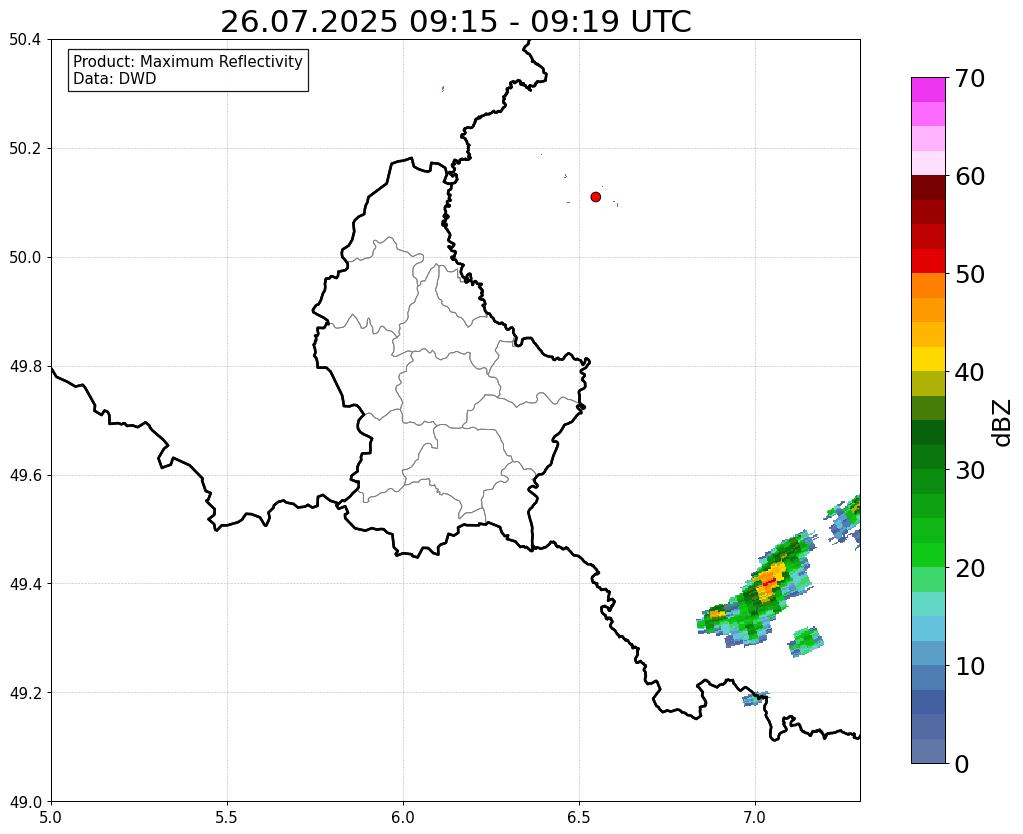Image resolution: width=1023 pixels, height=834 pixels.
Task: Click the longitude tick label '7.0'
Action: 755,818
